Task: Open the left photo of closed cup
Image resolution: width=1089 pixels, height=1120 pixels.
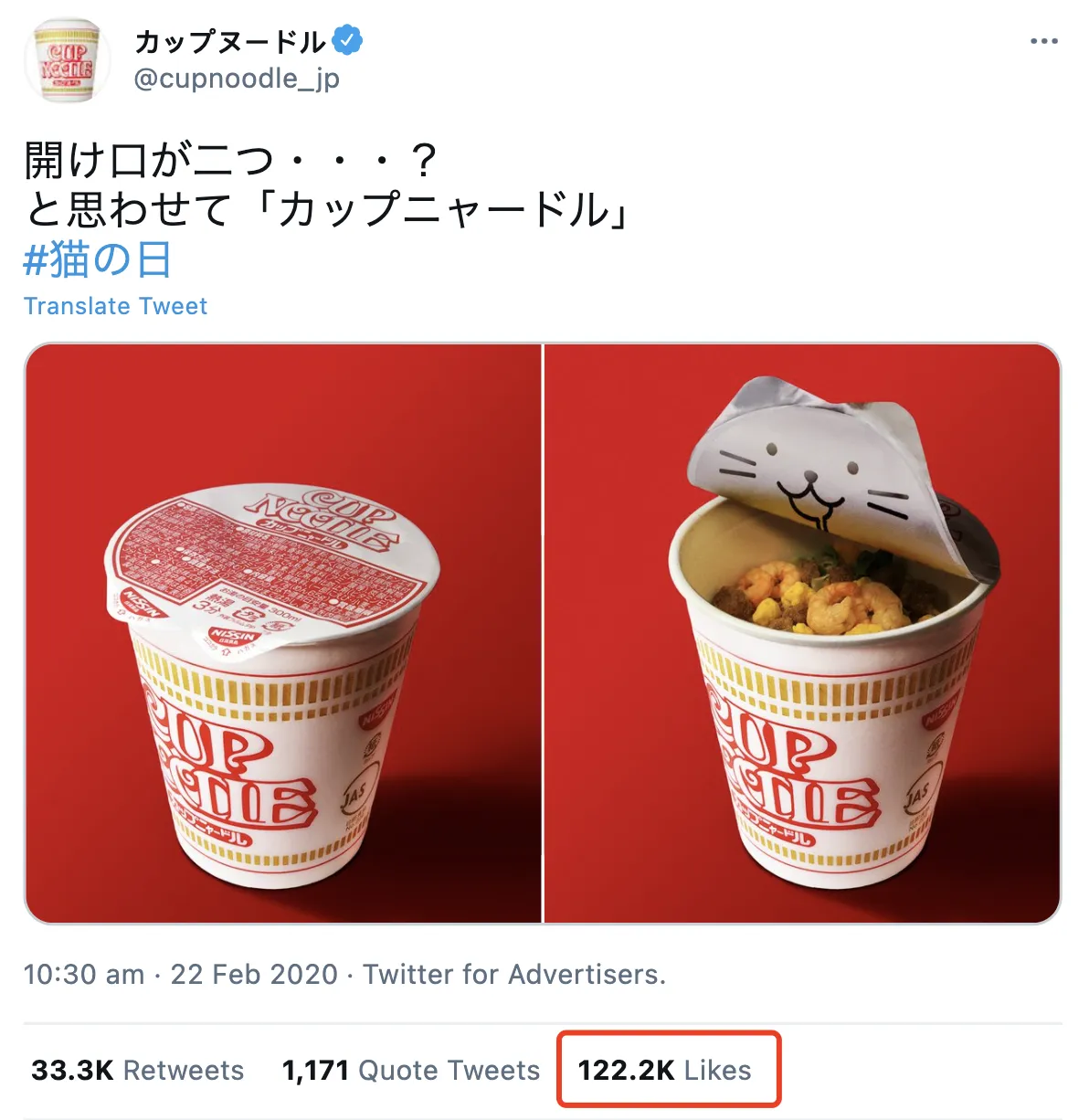Action: click(x=283, y=633)
